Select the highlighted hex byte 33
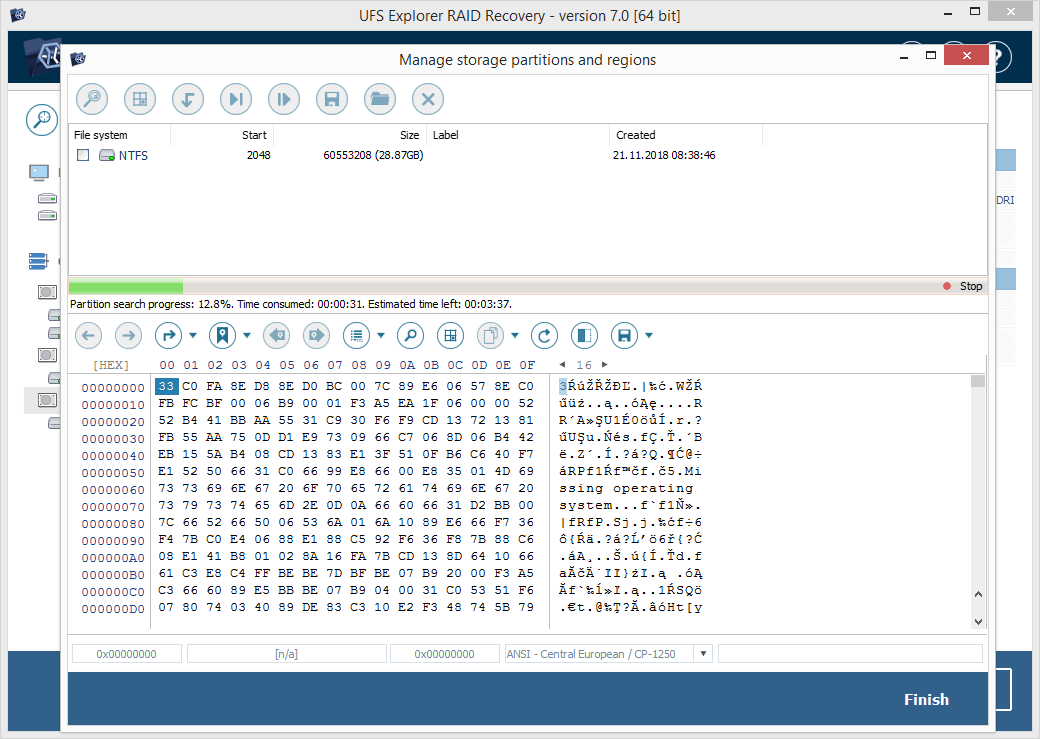The image size is (1040, 739). pyautogui.click(x=166, y=386)
